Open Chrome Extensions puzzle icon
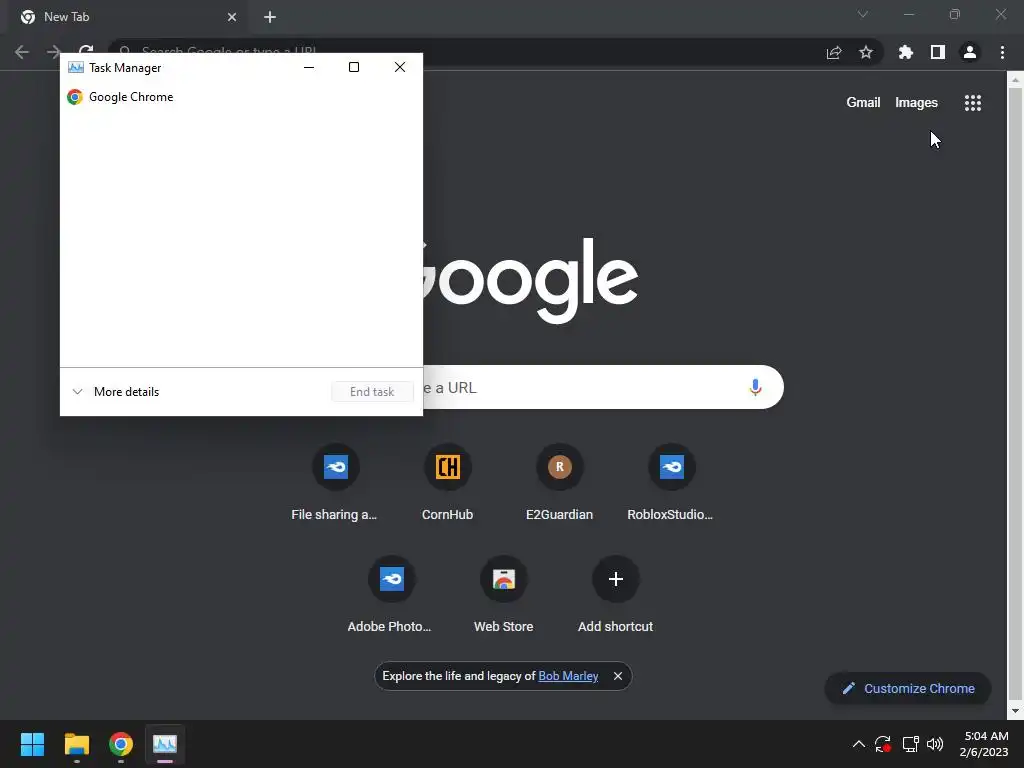Image resolution: width=1024 pixels, height=768 pixels. coord(906,52)
